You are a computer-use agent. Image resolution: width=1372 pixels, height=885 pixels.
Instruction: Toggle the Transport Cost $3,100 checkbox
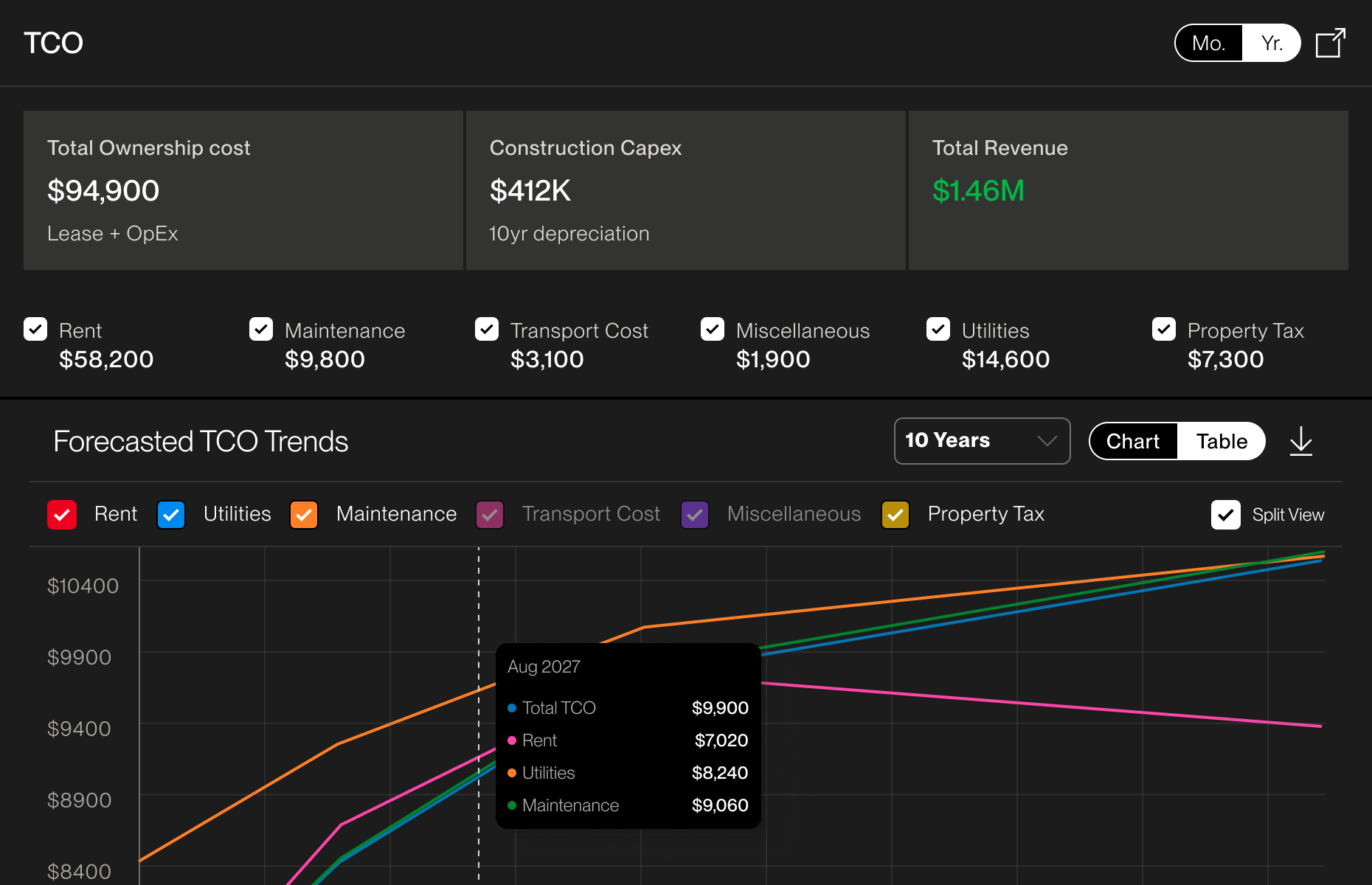coord(487,329)
